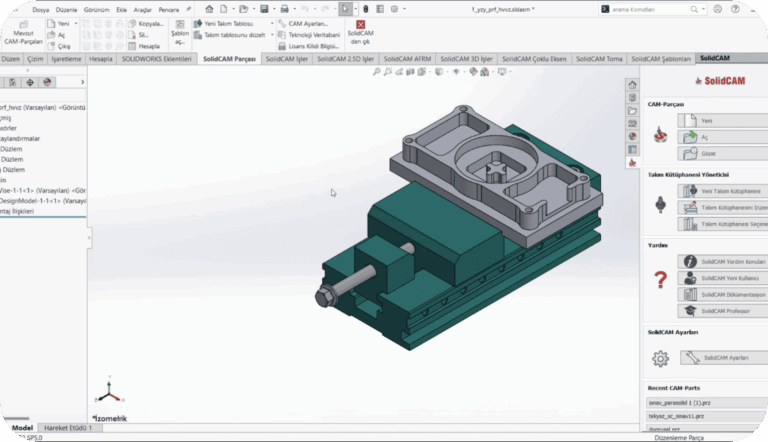The width and height of the screenshot is (768, 442).
Task: Click the SolidCAM'den çık exit icon
Action: [360, 25]
